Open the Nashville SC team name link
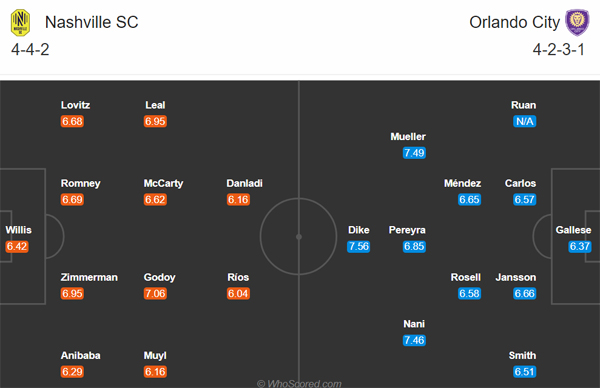 tap(91, 22)
